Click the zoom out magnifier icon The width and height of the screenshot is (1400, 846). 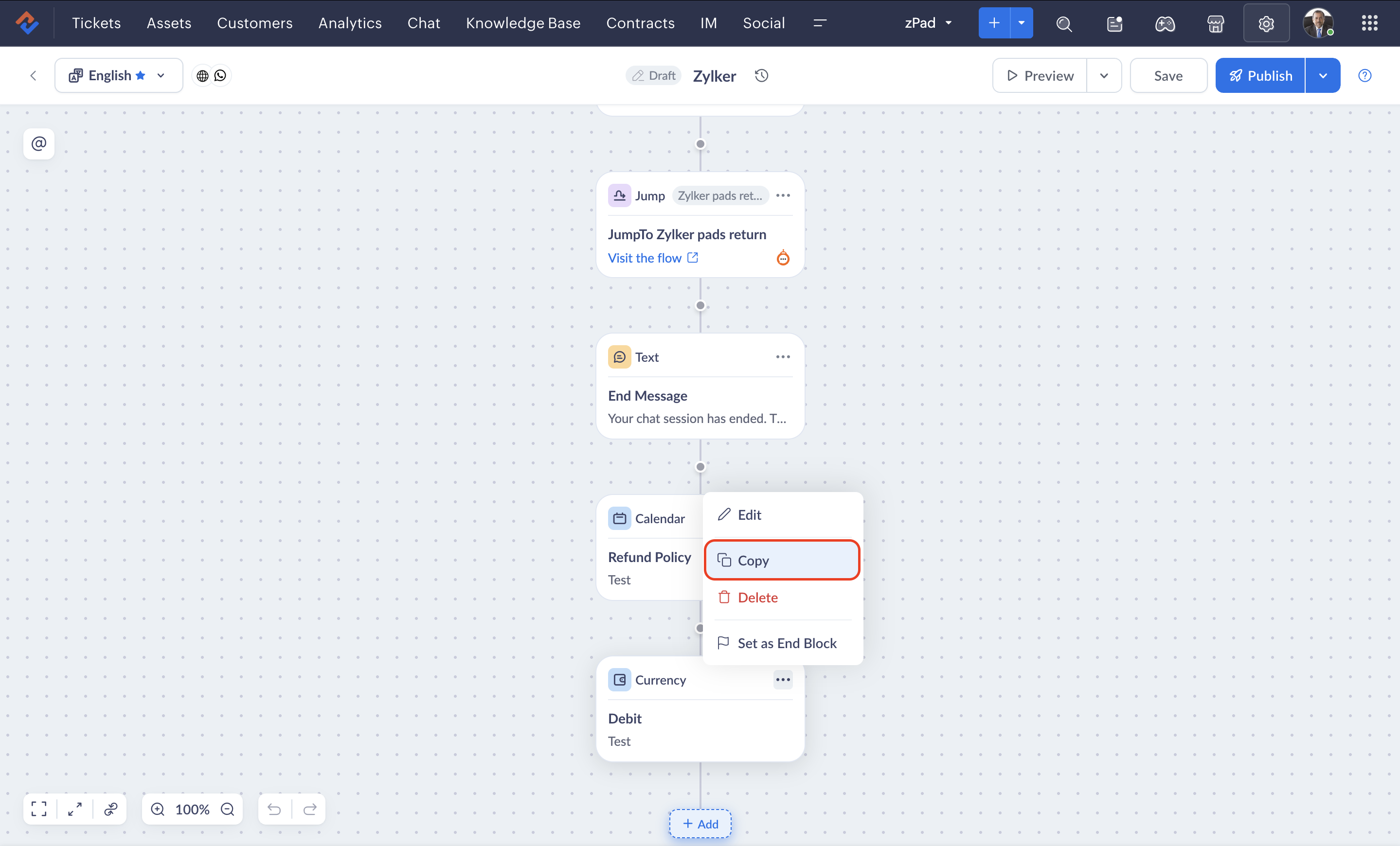point(228,809)
